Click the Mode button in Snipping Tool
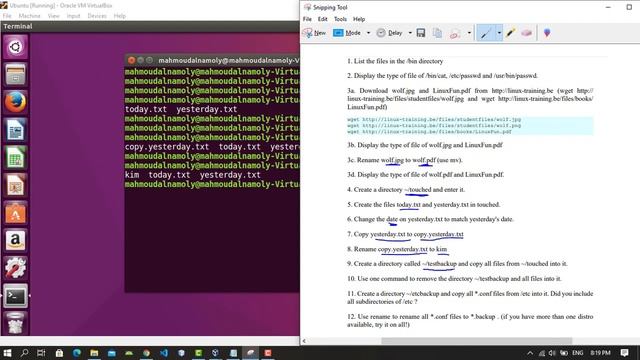This screenshot has height=360, width=640. coord(347,33)
